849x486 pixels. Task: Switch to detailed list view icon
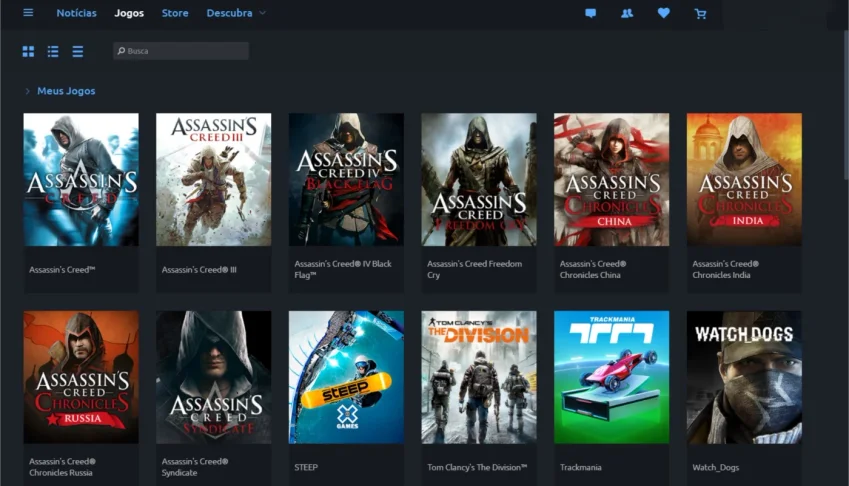(x=53, y=51)
